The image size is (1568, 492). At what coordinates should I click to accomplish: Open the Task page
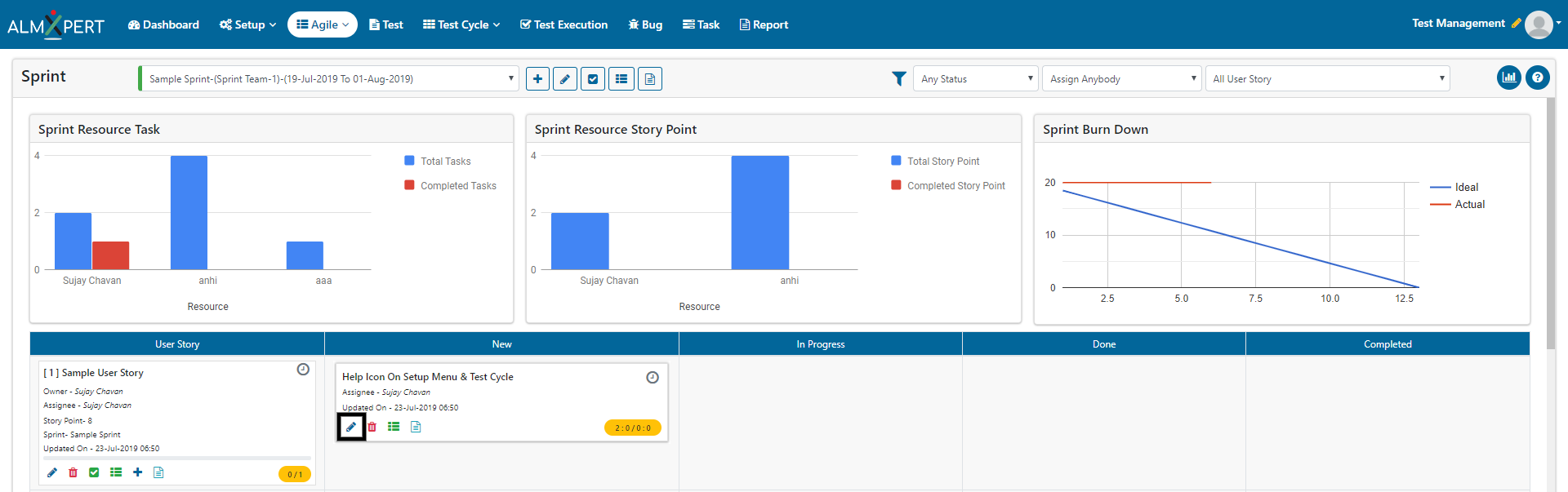[x=701, y=24]
